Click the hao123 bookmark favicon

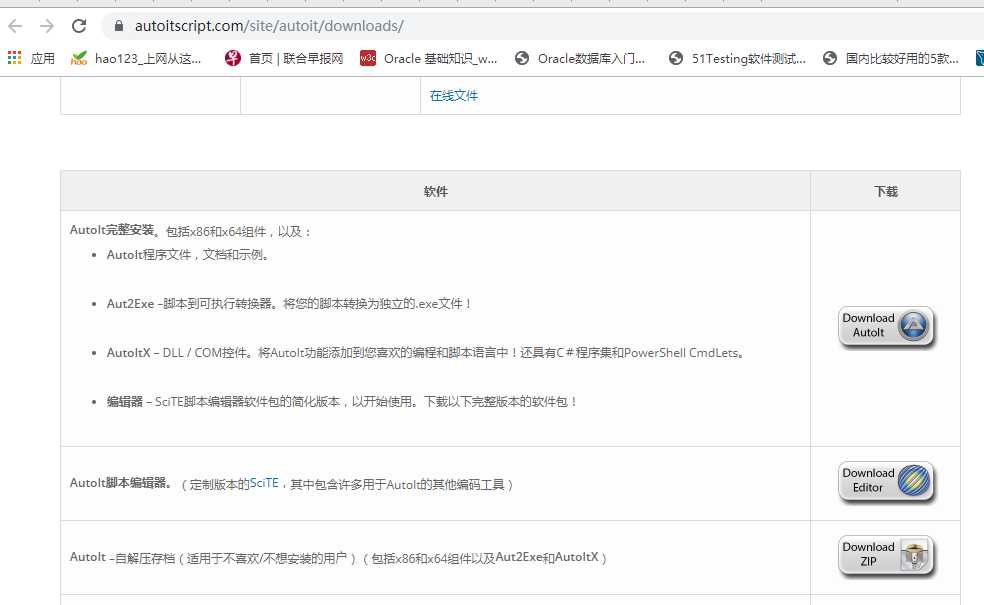coord(79,58)
